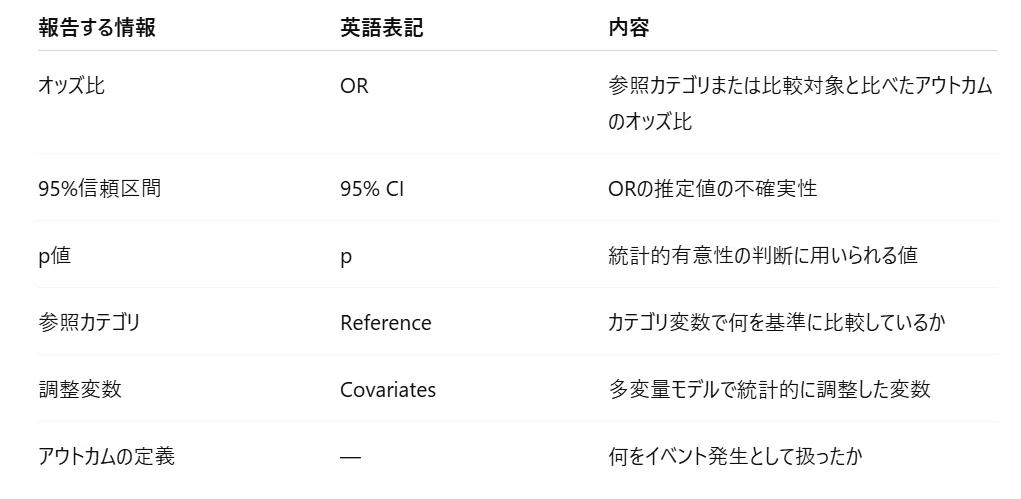Select the アウトカムの定義 row label
1021x499 pixels.
pyautogui.click(x=106, y=457)
